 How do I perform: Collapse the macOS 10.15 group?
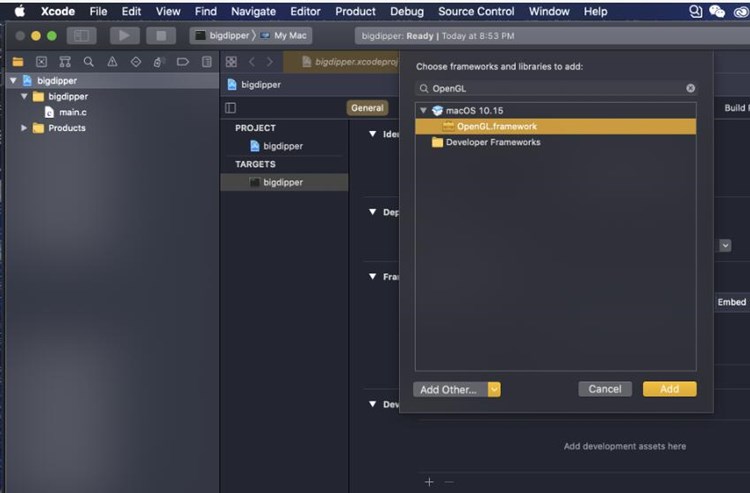pos(424,111)
